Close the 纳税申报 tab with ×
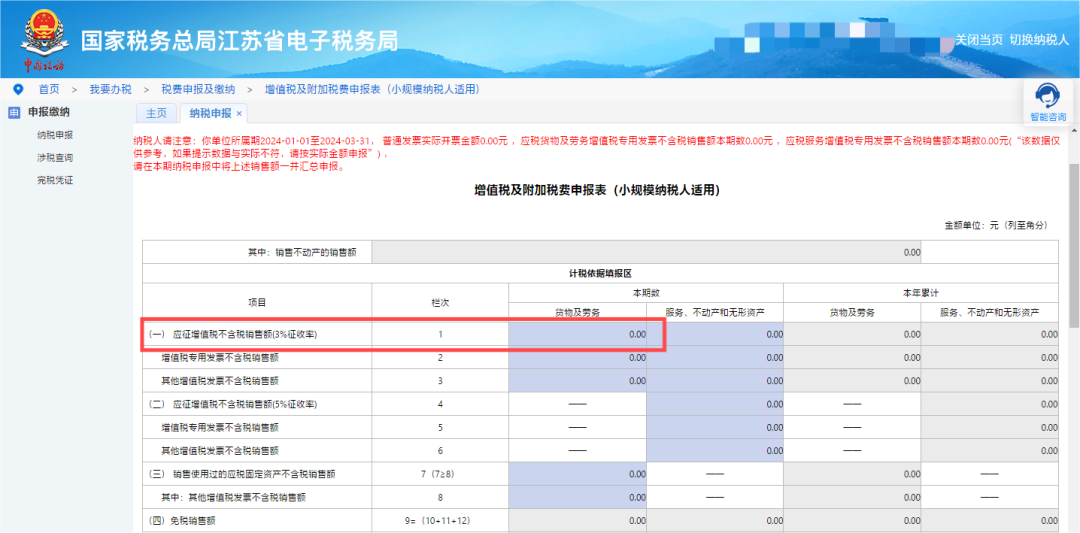The image size is (1080, 533). pos(239,114)
